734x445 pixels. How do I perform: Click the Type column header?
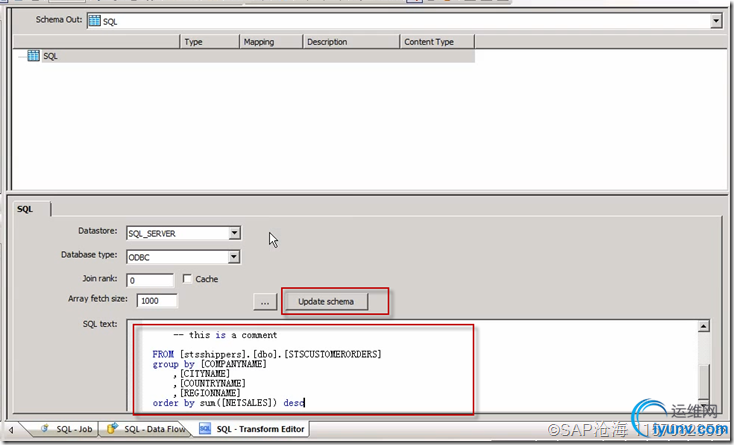pyautogui.click(x=210, y=42)
